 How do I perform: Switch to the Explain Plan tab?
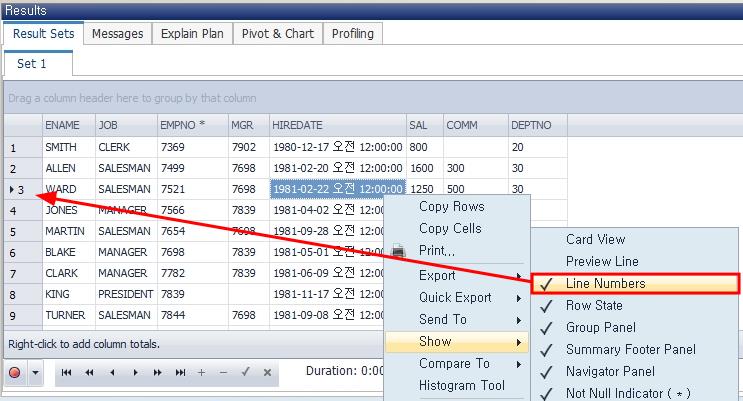tap(192, 34)
